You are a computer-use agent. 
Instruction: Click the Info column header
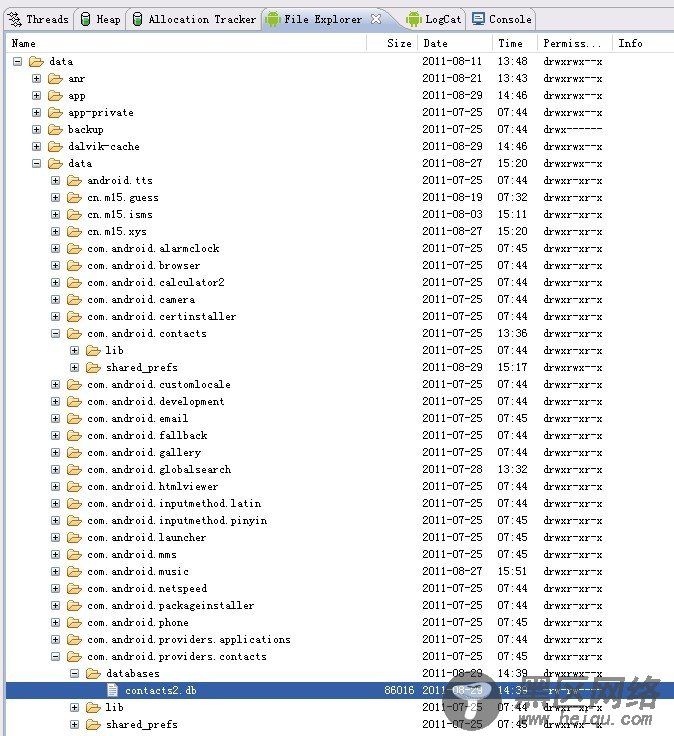click(x=643, y=43)
